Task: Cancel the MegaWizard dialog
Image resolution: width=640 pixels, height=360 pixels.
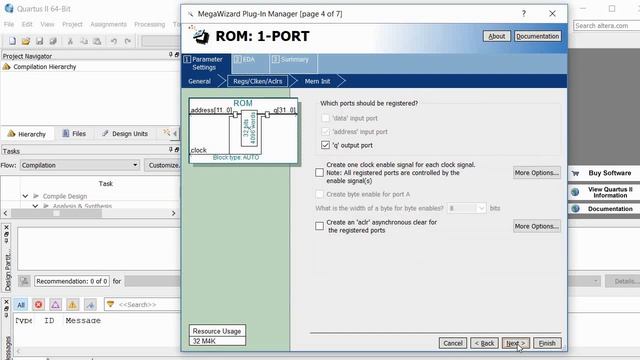Action: [453, 343]
